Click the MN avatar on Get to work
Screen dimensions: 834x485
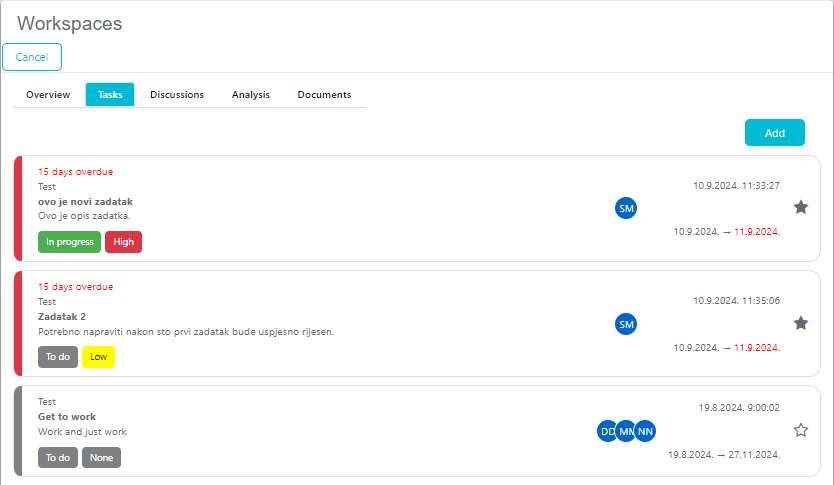point(626,431)
